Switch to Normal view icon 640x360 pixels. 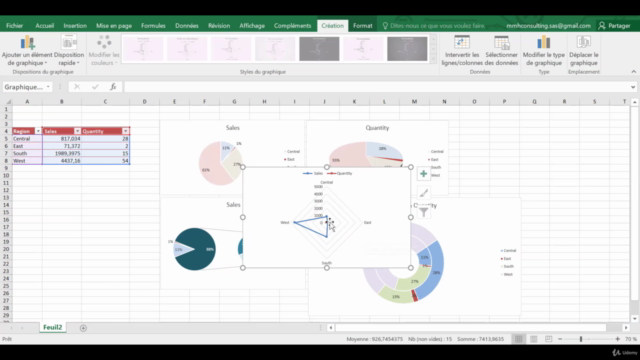point(518,339)
